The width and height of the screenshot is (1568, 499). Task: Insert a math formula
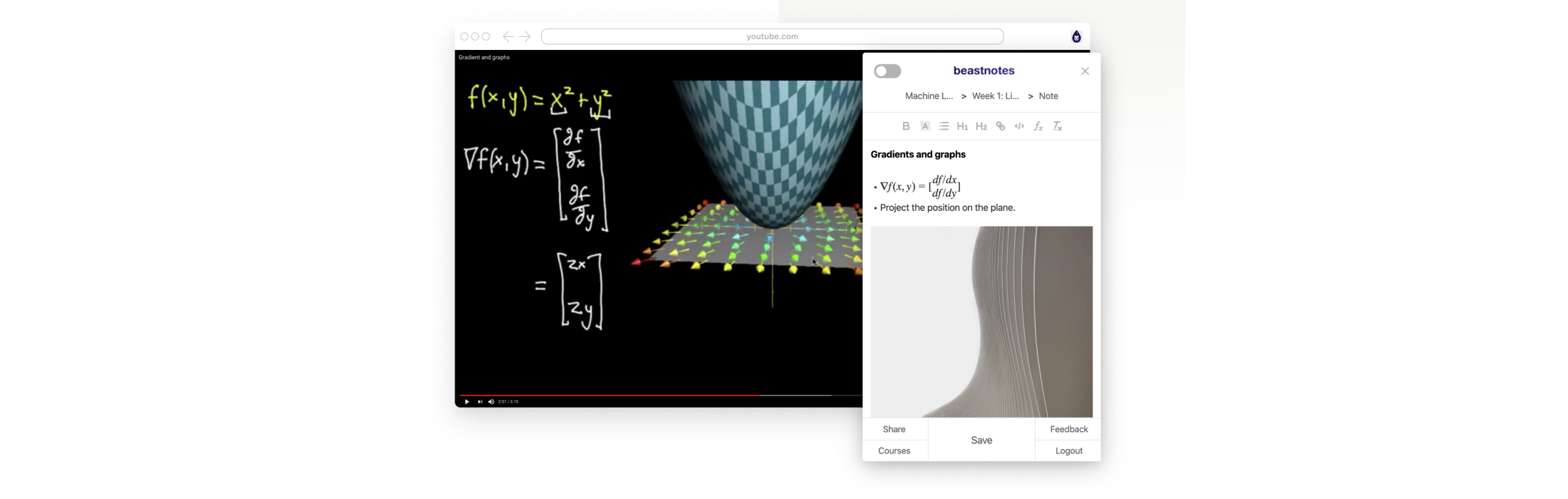1038,126
